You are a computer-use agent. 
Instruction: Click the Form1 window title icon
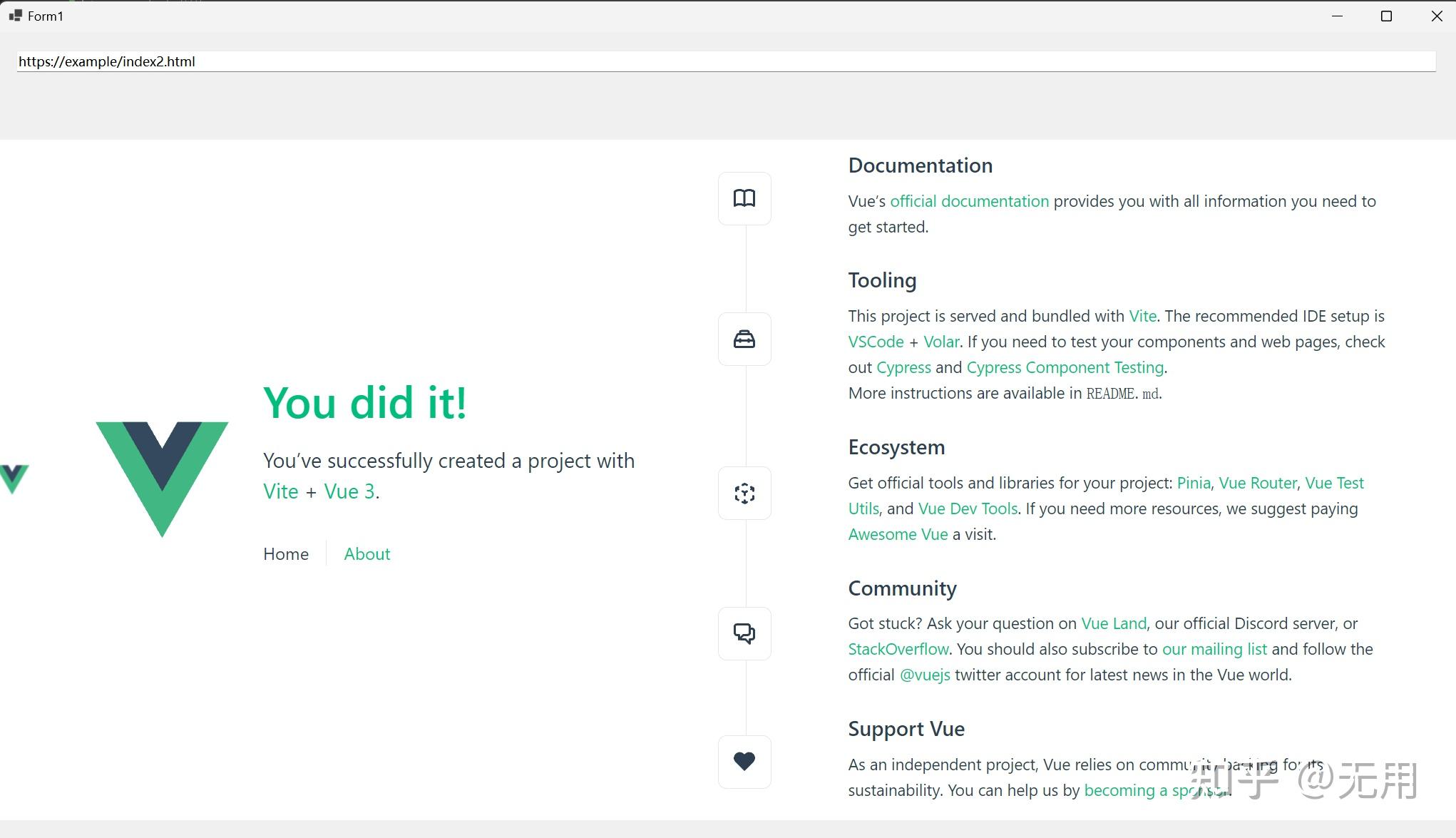[x=15, y=16]
